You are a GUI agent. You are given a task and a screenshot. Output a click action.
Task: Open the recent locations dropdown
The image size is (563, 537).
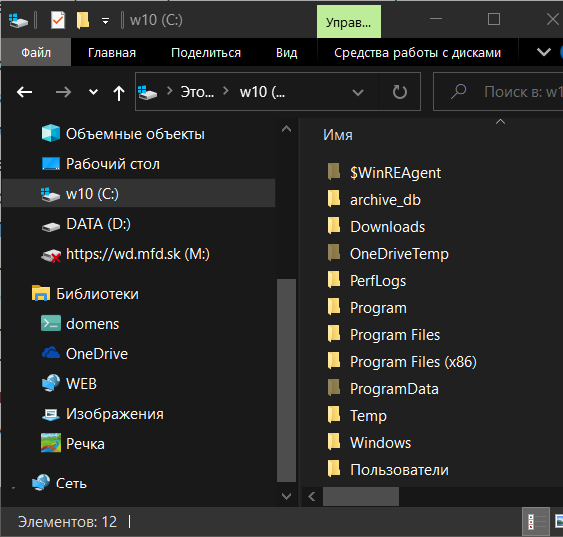(x=93, y=92)
